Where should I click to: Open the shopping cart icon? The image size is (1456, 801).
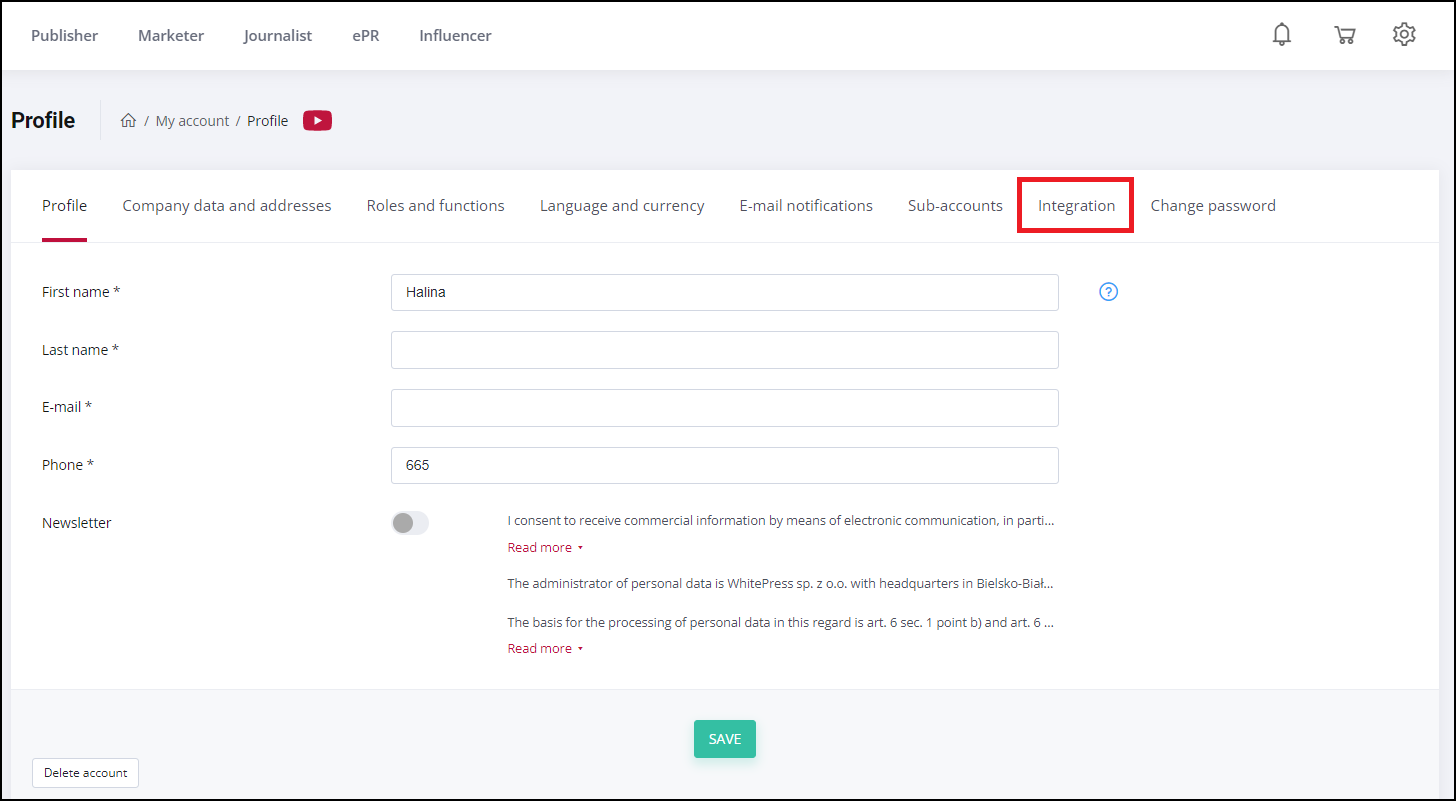coord(1344,35)
